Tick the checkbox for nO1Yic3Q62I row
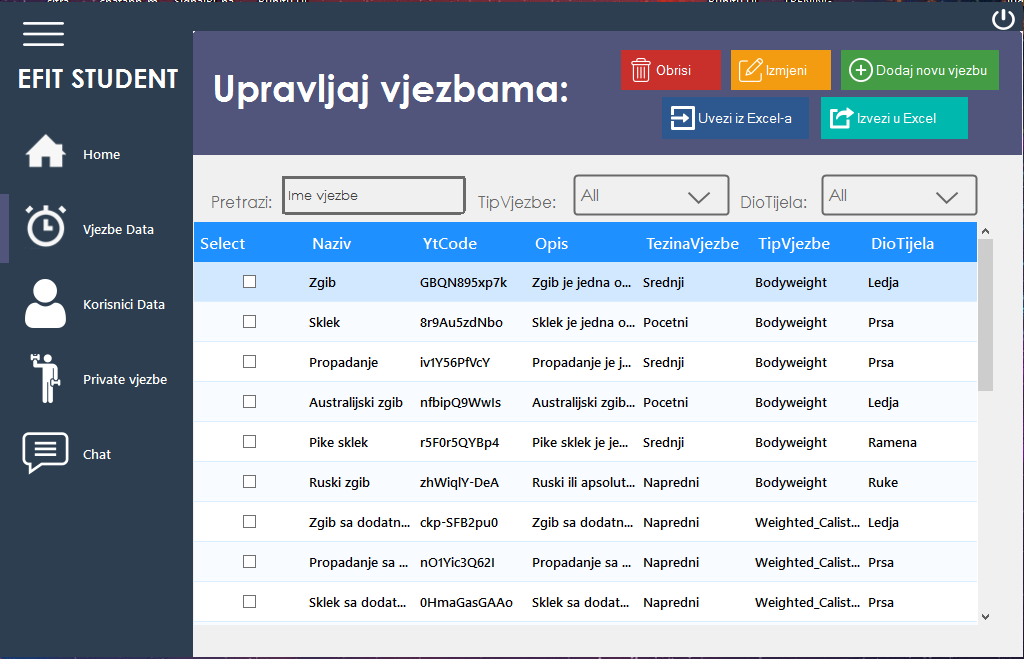Image resolution: width=1024 pixels, height=659 pixels. tap(249, 562)
